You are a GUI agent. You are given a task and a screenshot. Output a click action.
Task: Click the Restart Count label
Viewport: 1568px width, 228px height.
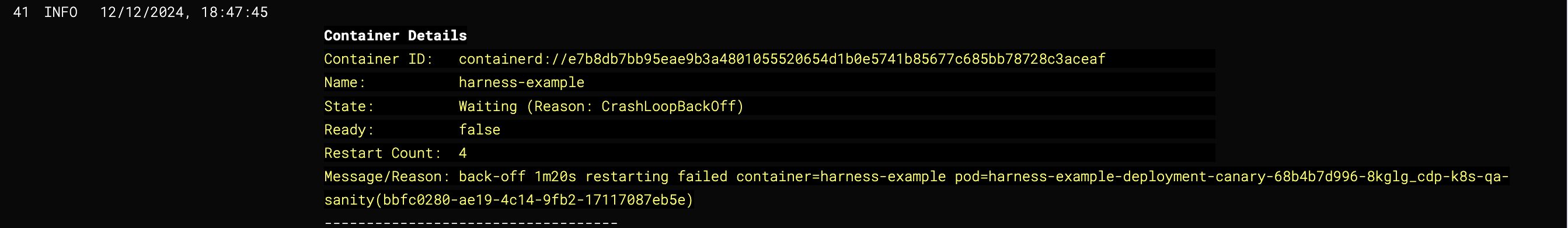coord(382,153)
